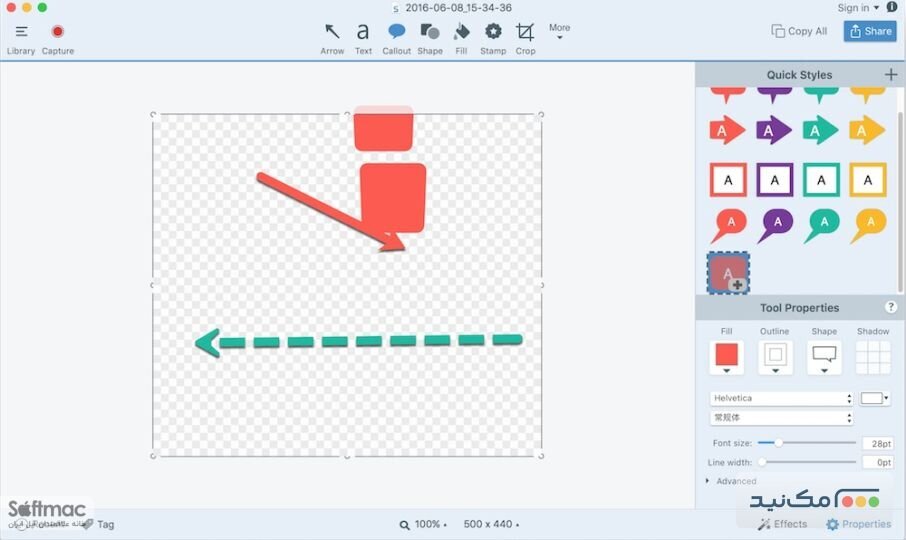Open the font color swatch dropdown
Viewport: 906px width, 540px height.
[x=874, y=398]
